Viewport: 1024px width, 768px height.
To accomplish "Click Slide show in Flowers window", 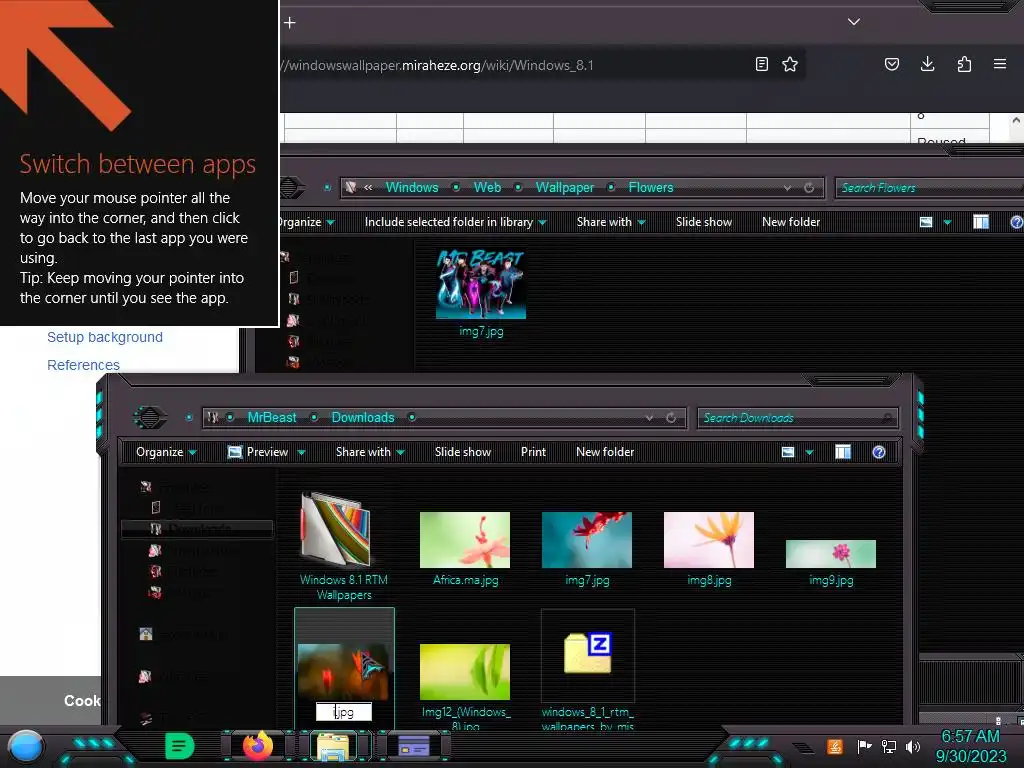I will coord(704,222).
